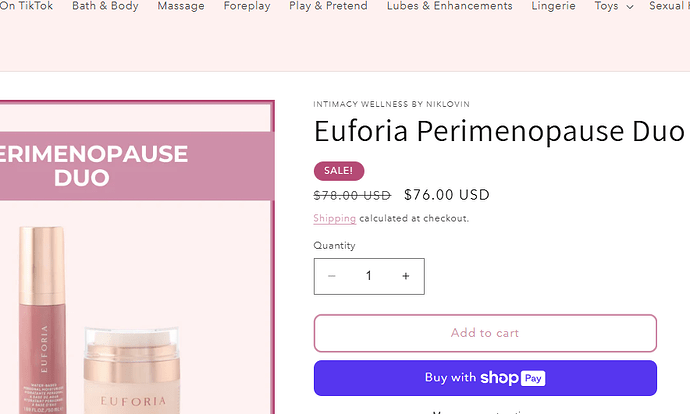Screen dimensions: 690x414
Task: Expand the Toys menu chevron
Action: click(629, 7)
